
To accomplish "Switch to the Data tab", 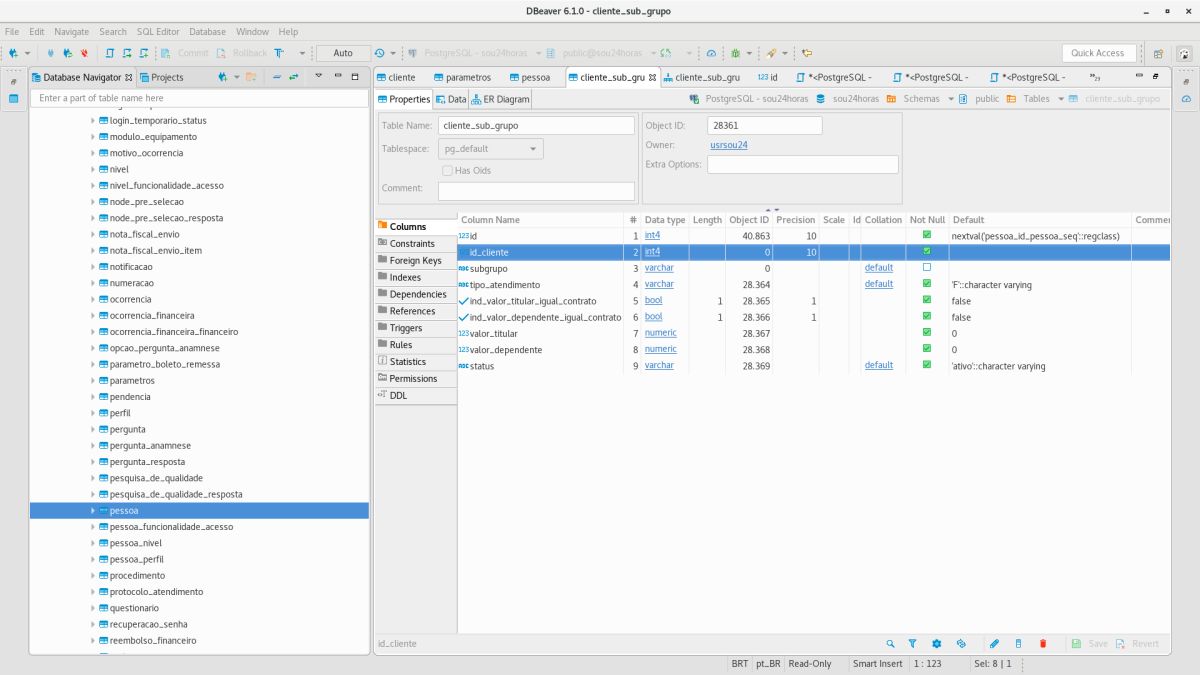I will (x=451, y=99).
